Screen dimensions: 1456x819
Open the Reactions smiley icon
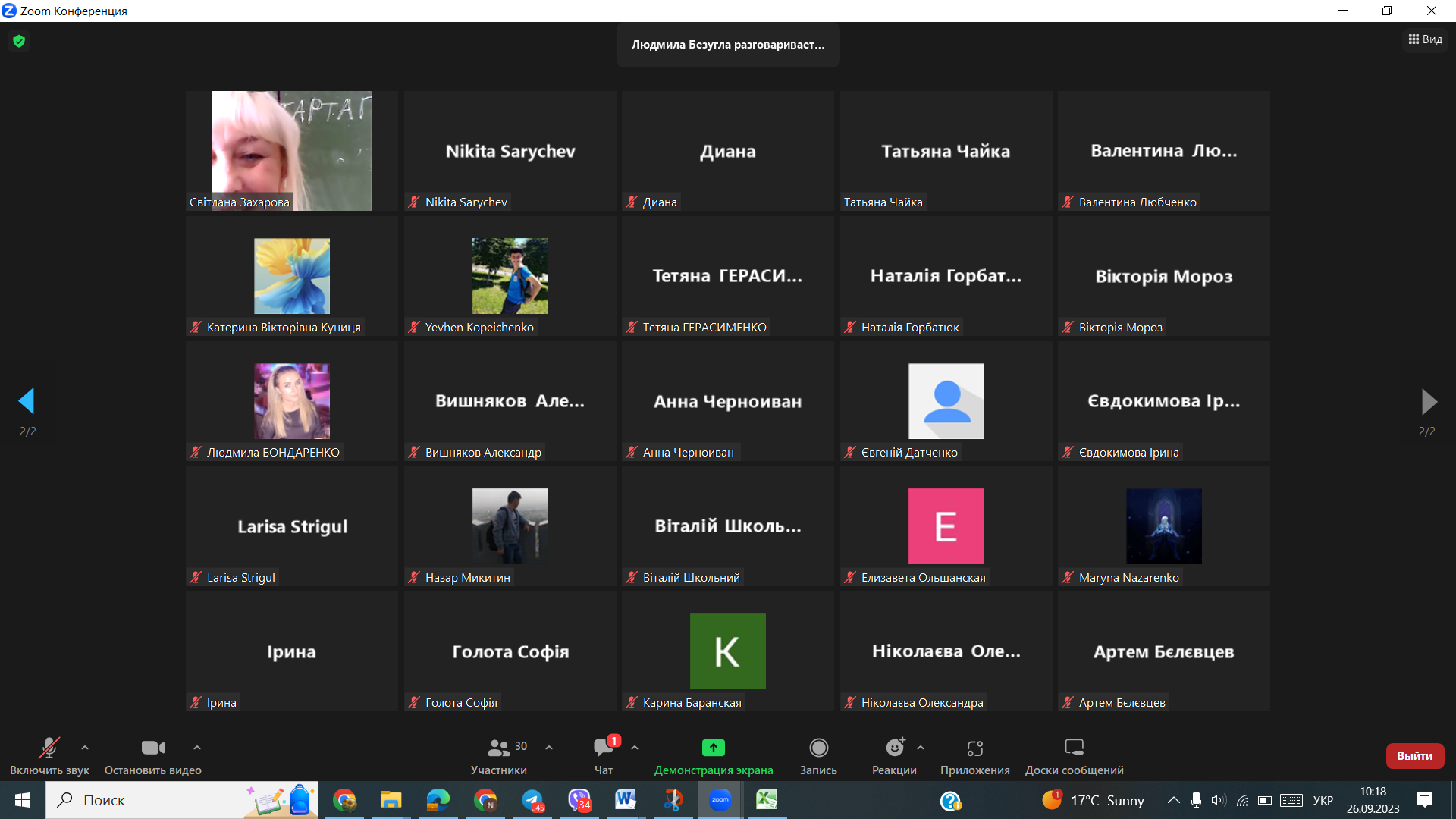click(895, 748)
